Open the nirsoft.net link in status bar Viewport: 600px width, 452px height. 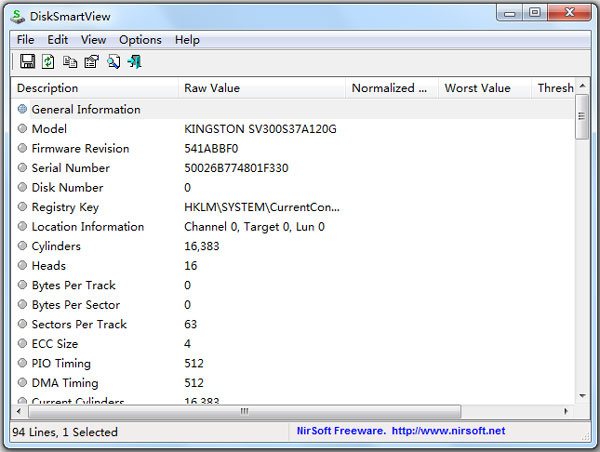click(x=448, y=431)
